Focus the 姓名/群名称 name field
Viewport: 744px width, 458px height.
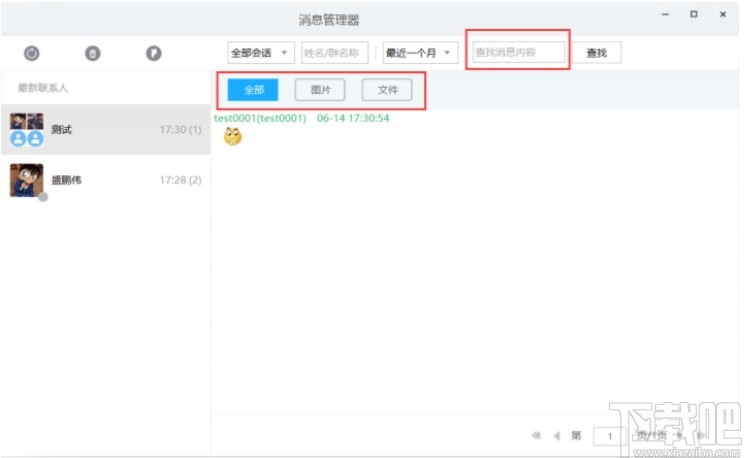tap(335, 53)
